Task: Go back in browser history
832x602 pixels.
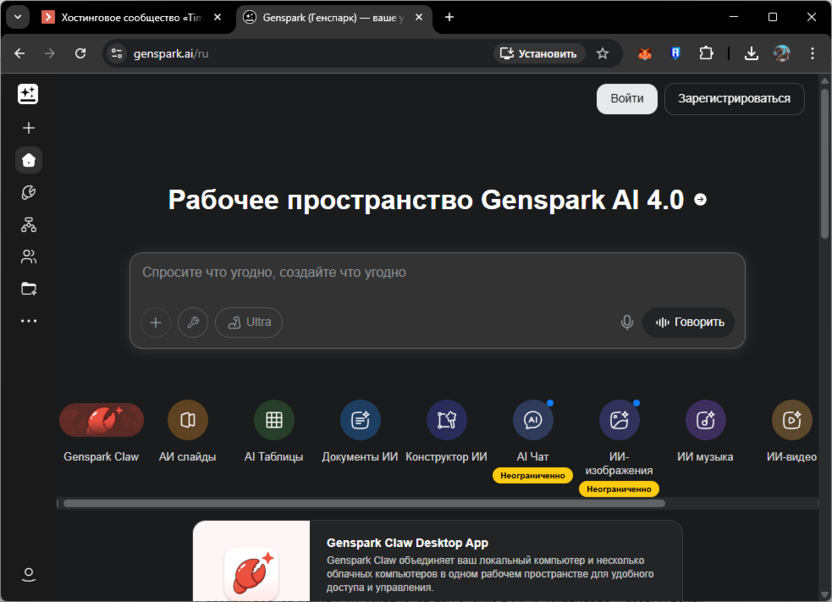Action: click(20, 54)
